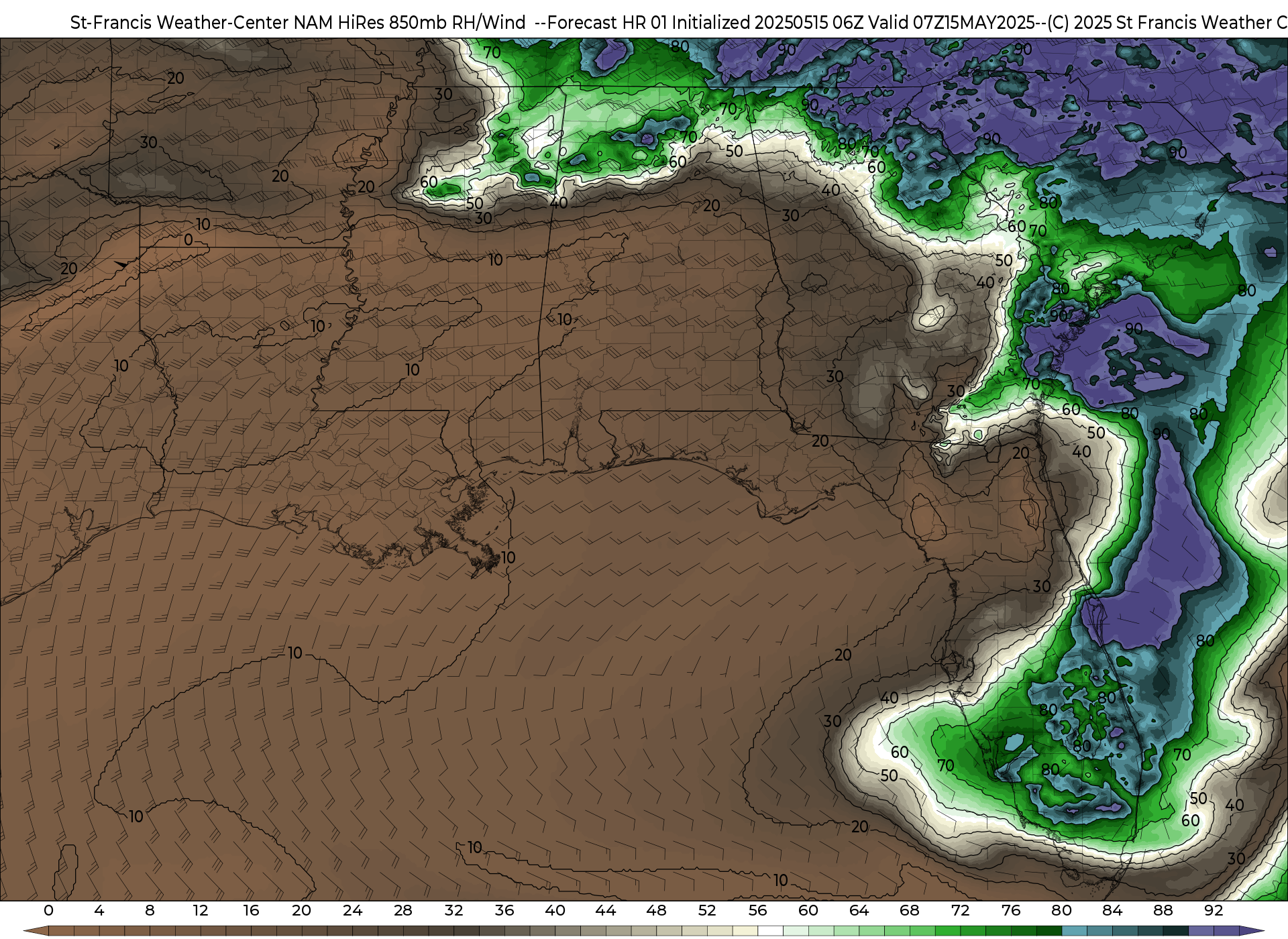The image size is (1288, 939).
Task: Click the '12' tick label on the color bar
Action: pyautogui.click(x=201, y=910)
